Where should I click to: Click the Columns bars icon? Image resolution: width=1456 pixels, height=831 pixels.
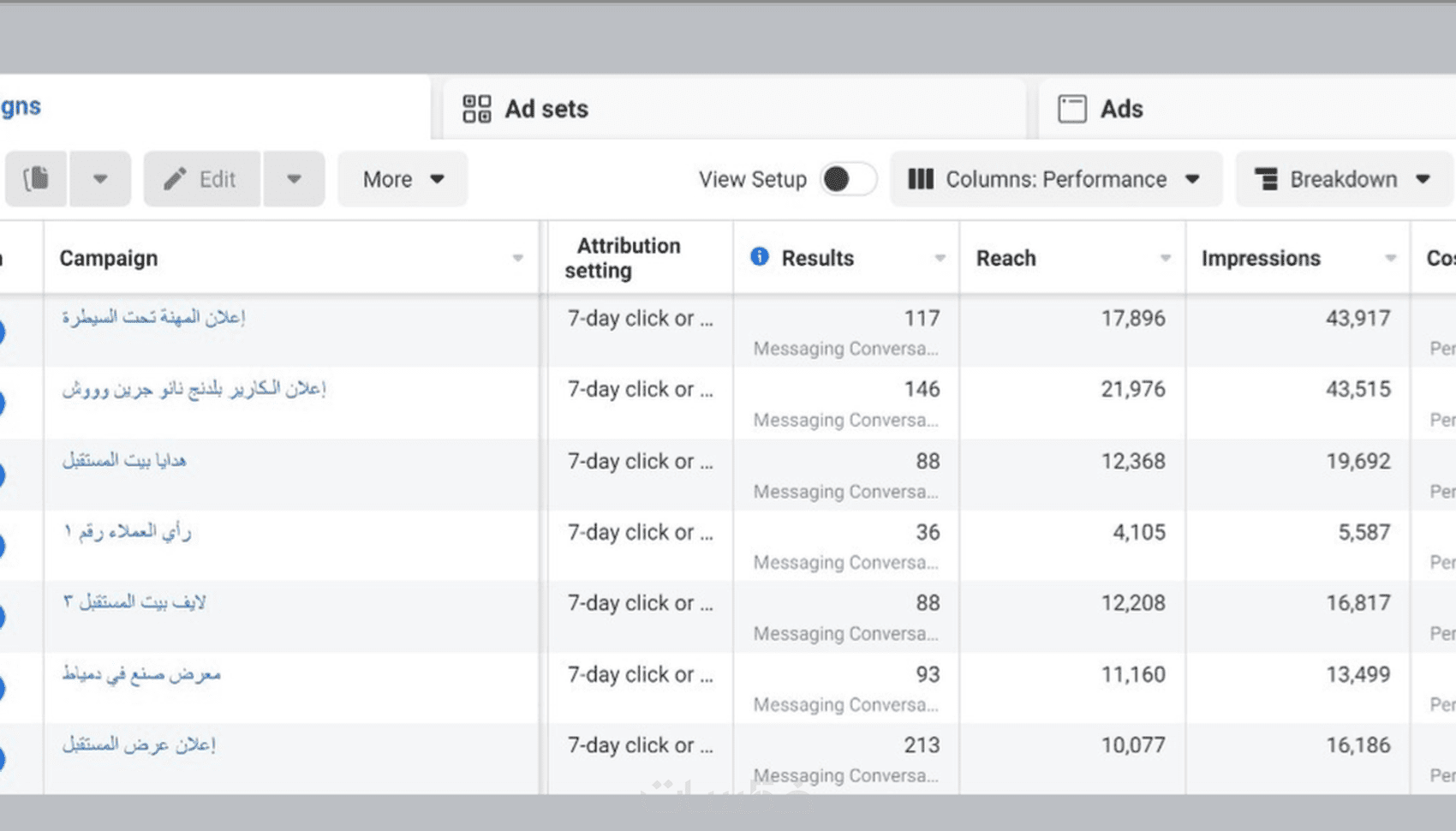[921, 179]
